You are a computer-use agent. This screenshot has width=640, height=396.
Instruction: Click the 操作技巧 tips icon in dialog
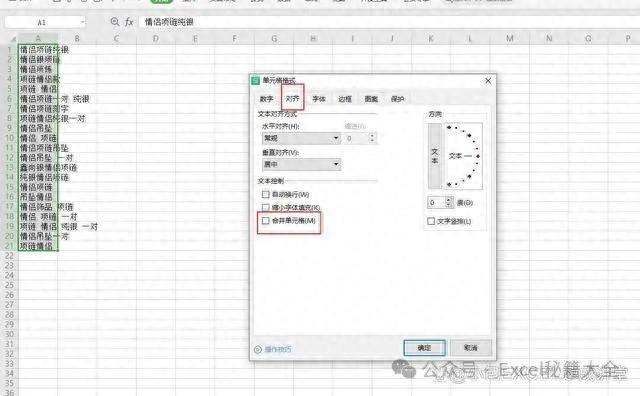(x=258, y=349)
